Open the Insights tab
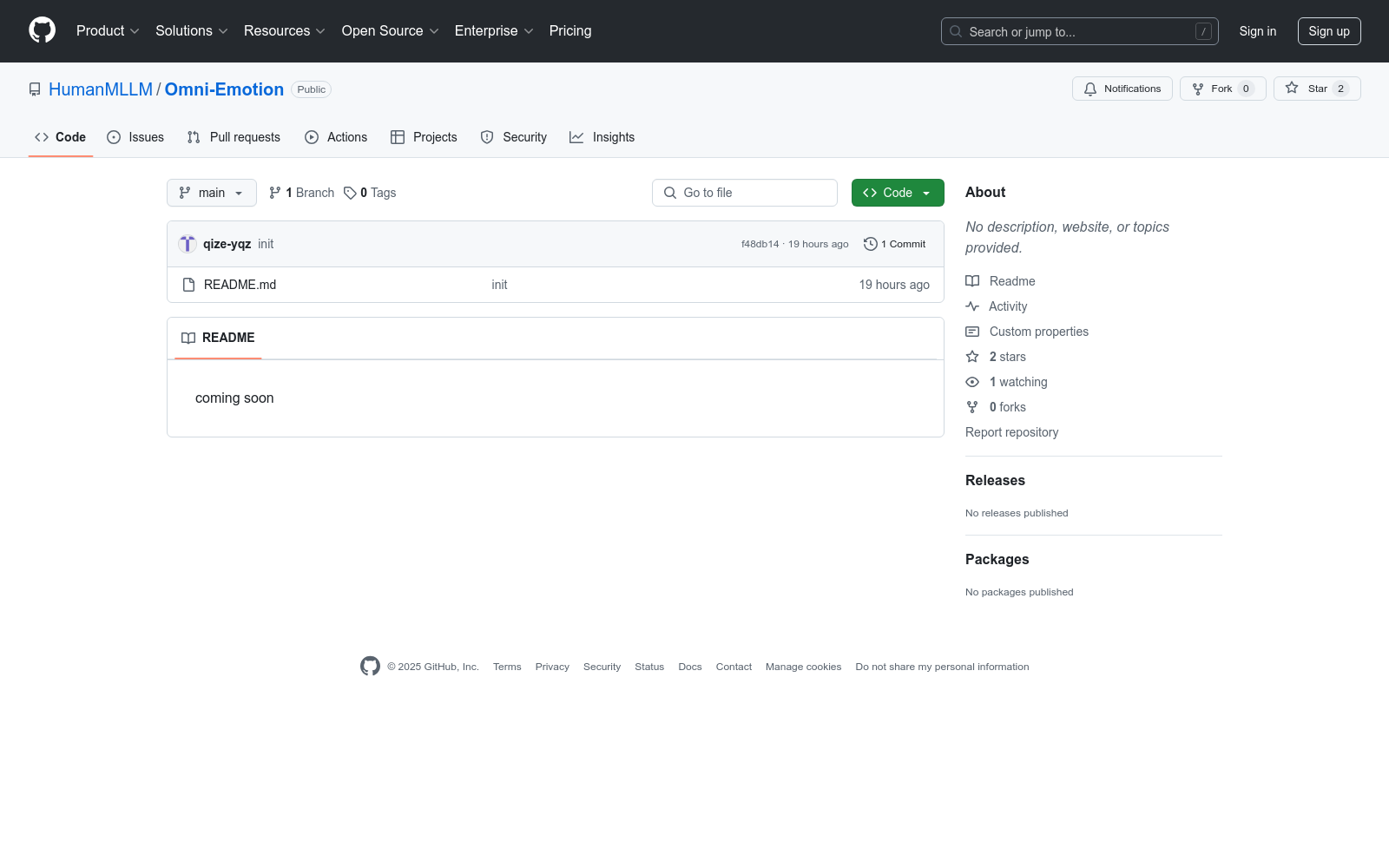1389x868 pixels. coord(602,137)
